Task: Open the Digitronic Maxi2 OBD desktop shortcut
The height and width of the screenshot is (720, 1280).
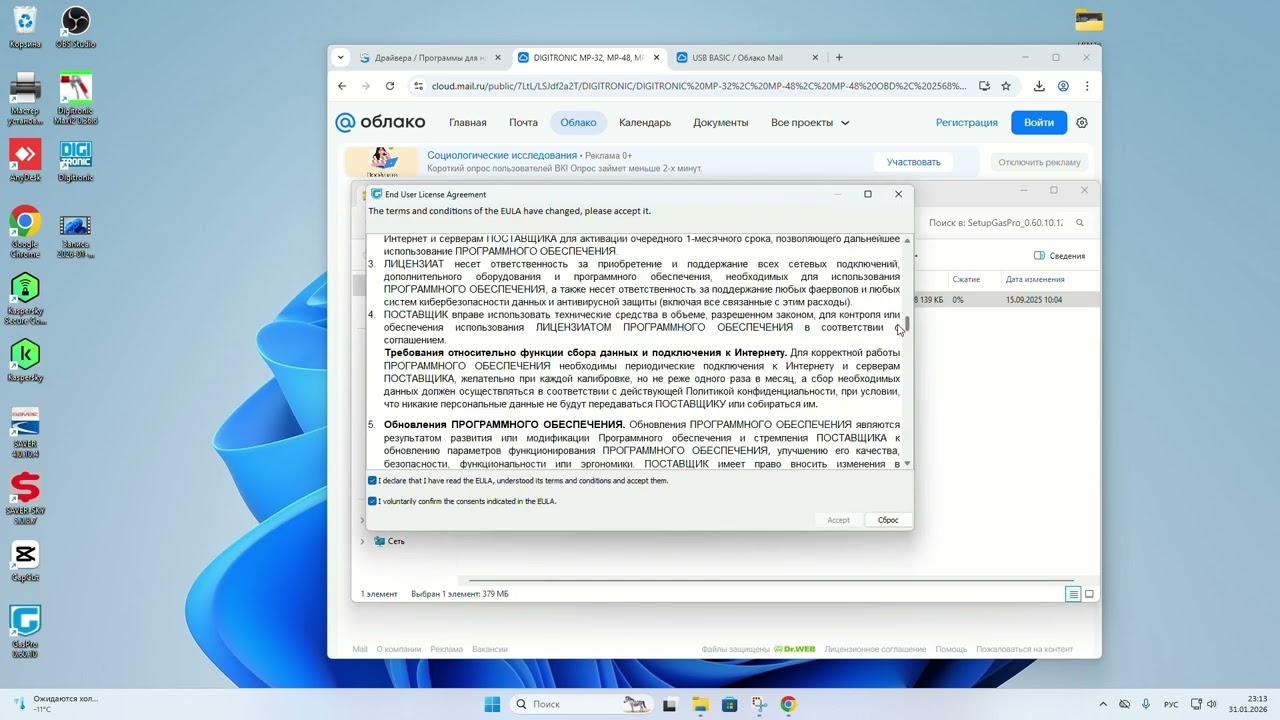Action: click(75, 97)
